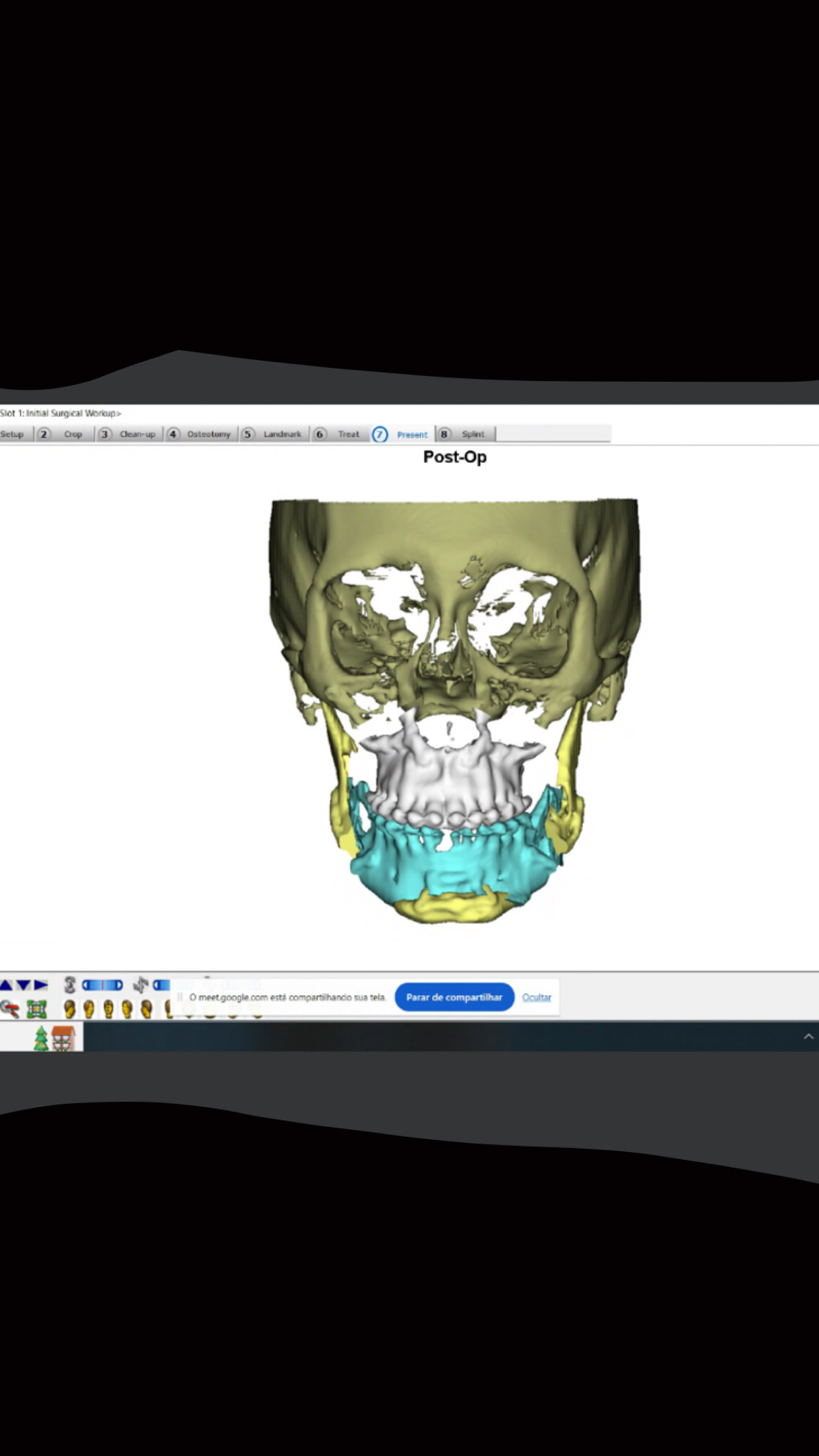The width and height of the screenshot is (819, 1456).
Task: Go to the Clean-up step tab
Action: (136, 434)
